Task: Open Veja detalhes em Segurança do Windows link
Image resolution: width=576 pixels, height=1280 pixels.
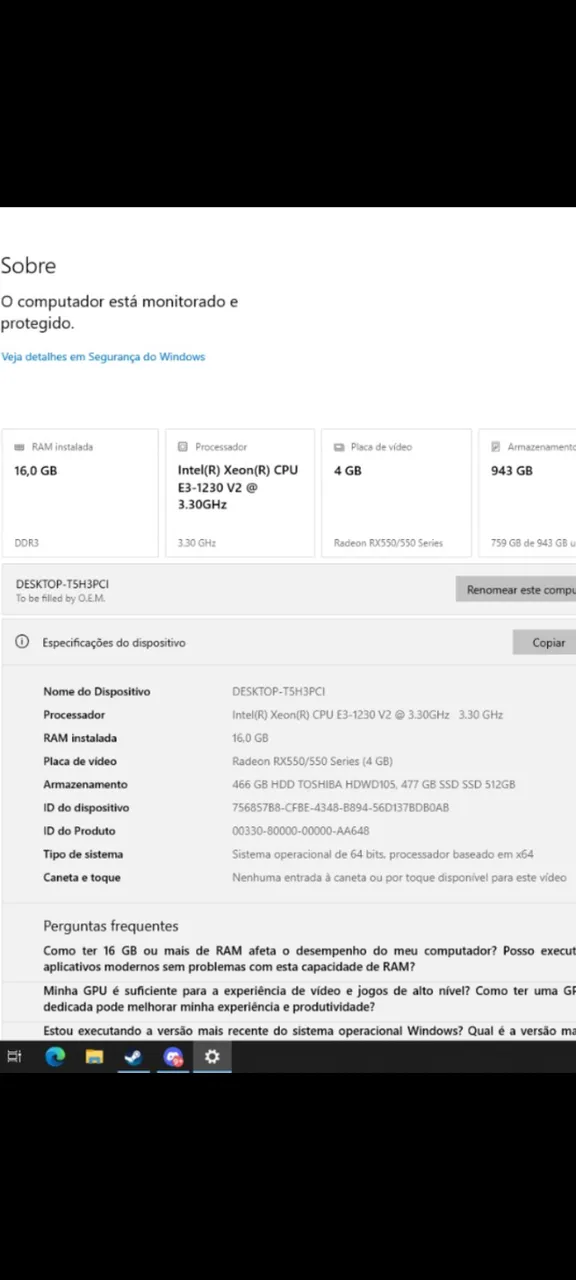Action: click(x=103, y=356)
